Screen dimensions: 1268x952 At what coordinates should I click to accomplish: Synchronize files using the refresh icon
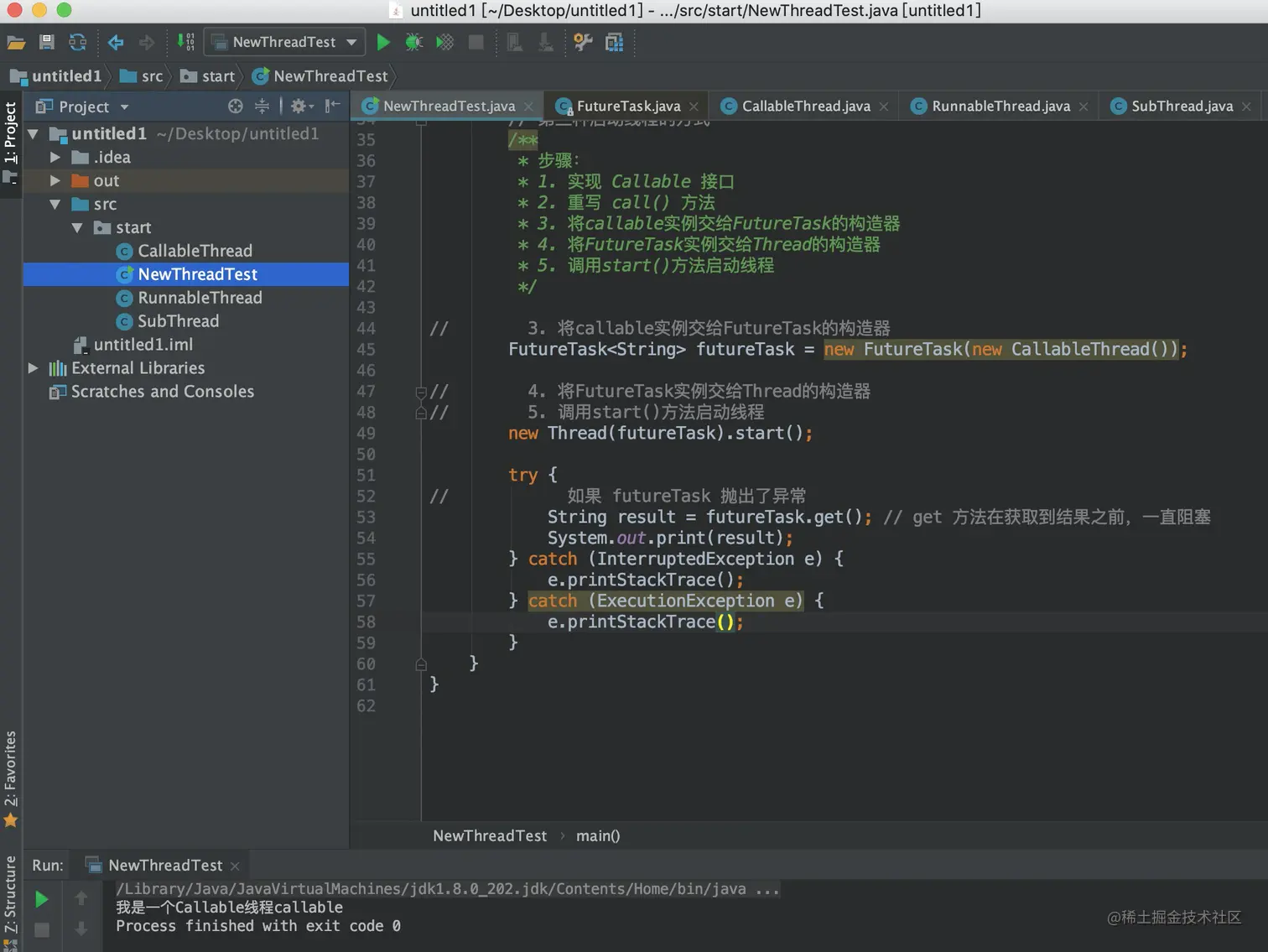[x=77, y=42]
